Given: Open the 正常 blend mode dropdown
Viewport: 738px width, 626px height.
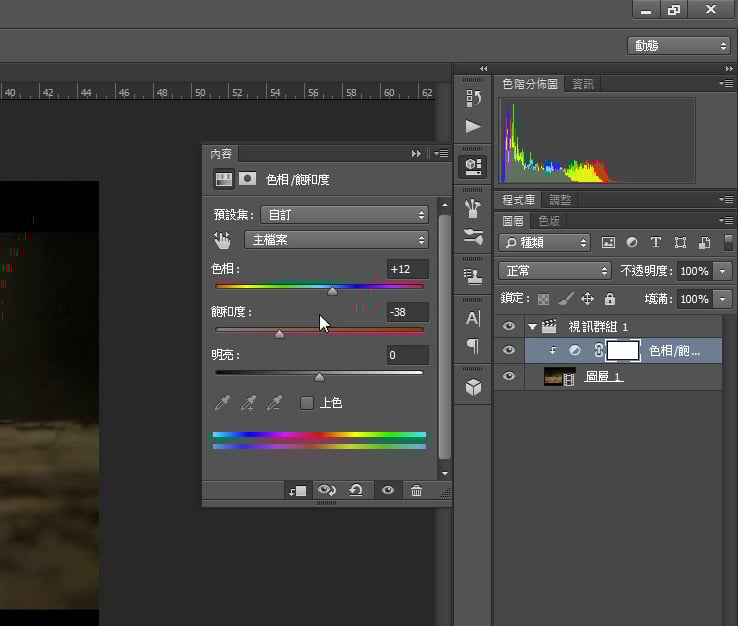Looking at the screenshot, I should coord(555,271).
